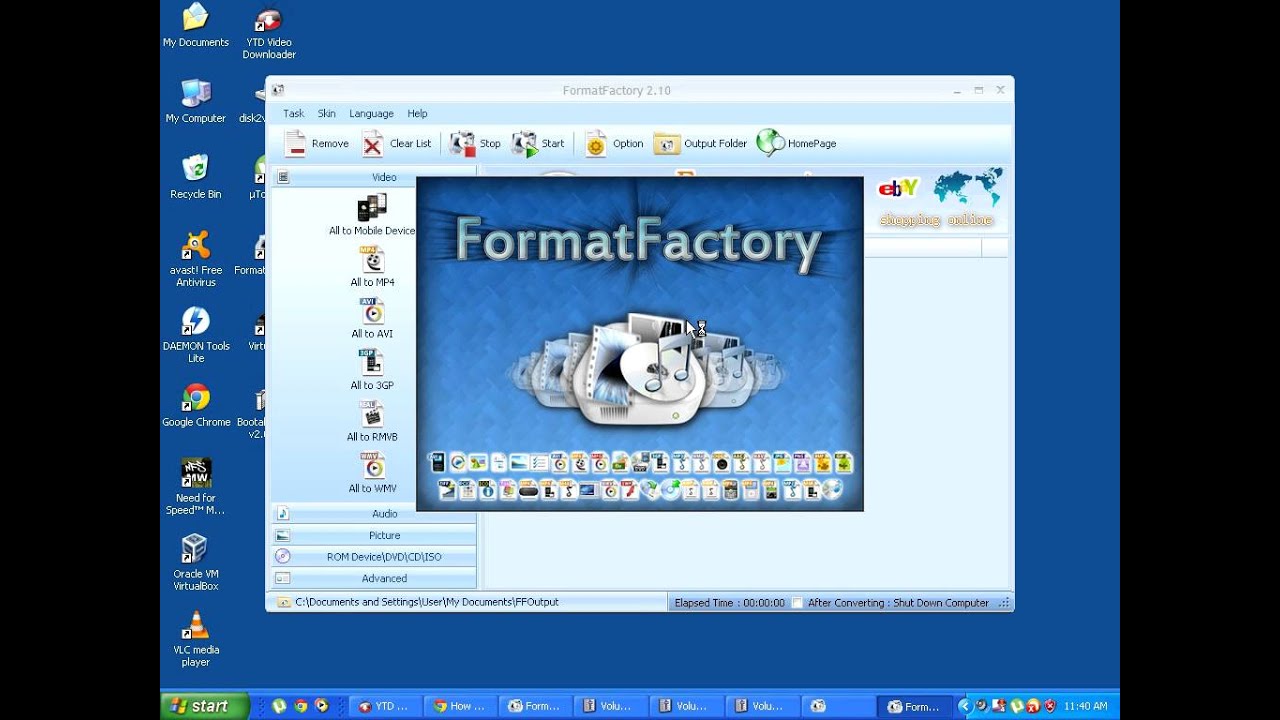Launch DAEMON Tools Lite desktop icon
The height and width of the screenshot is (720, 1280).
196,335
